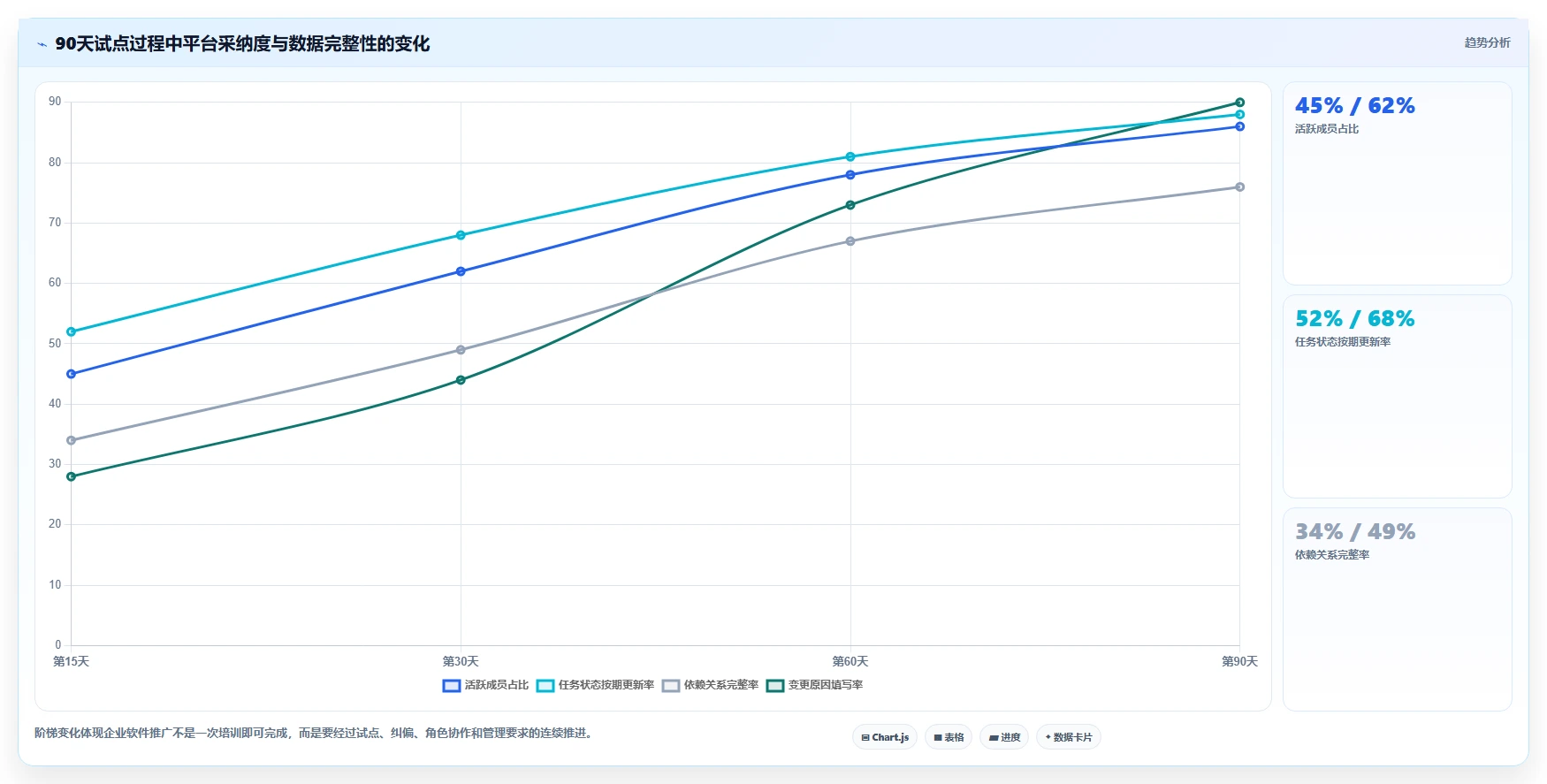The image size is (1547, 784).
Task: Click the lightning icon beside chart title
Action: pyautogui.click(x=42, y=44)
